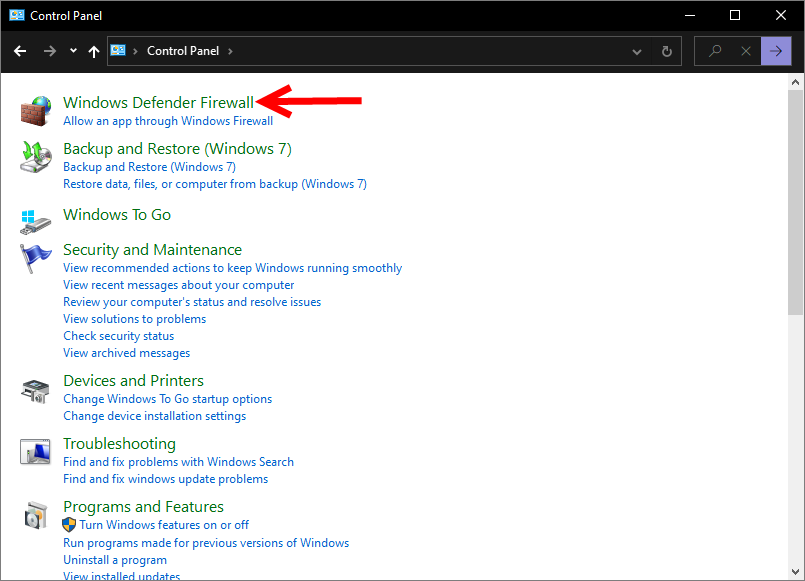This screenshot has height=581, width=805.
Task: Click the vertical scrollbar thumb
Action: tap(795, 202)
